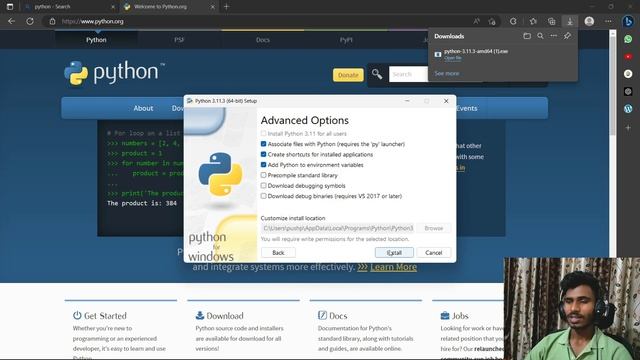This screenshot has width=640, height=360.
Task: Open the Bing sidebar icon
Action: [x=628, y=21]
